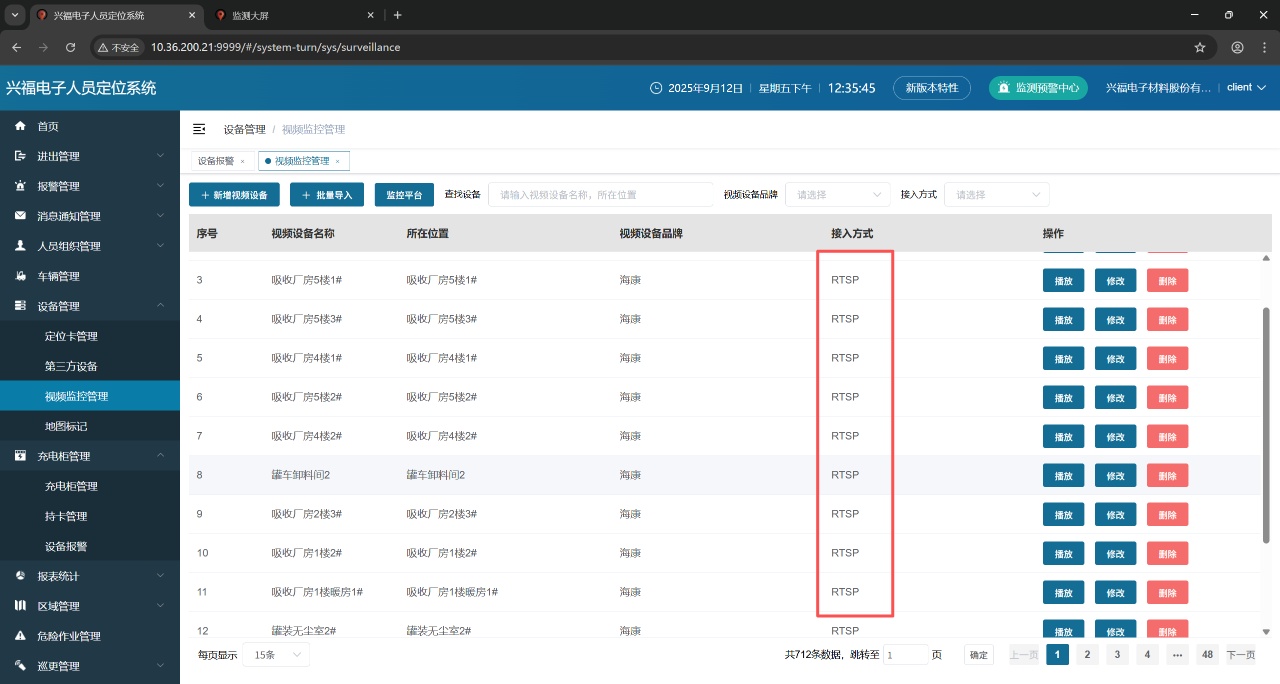Viewport: 1280px width, 684px height.
Task: Click 修改 for 罐车卸料间2 row
Action: pyautogui.click(x=1116, y=475)
